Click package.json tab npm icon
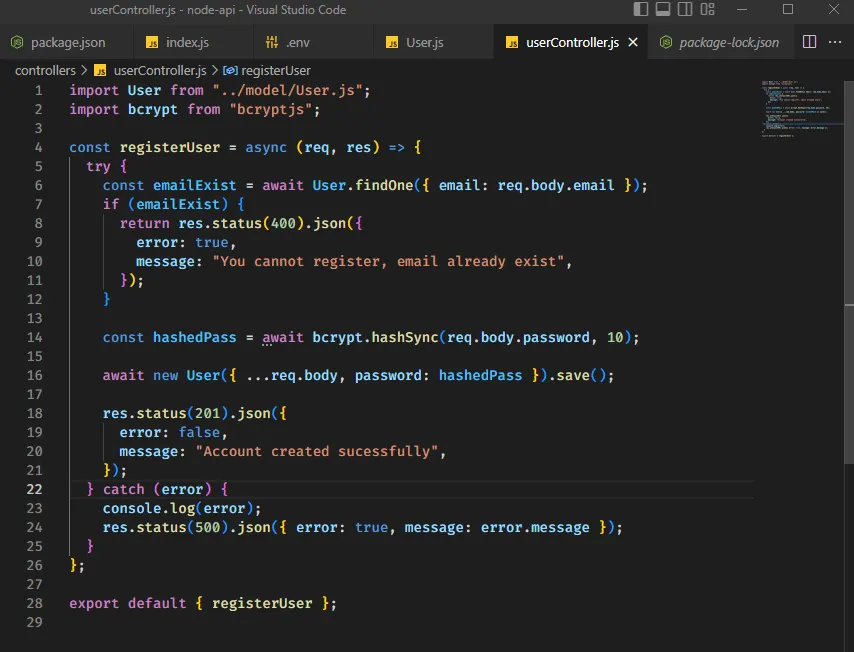The height and width of the screenshot is (652, 854). (17, 42)
